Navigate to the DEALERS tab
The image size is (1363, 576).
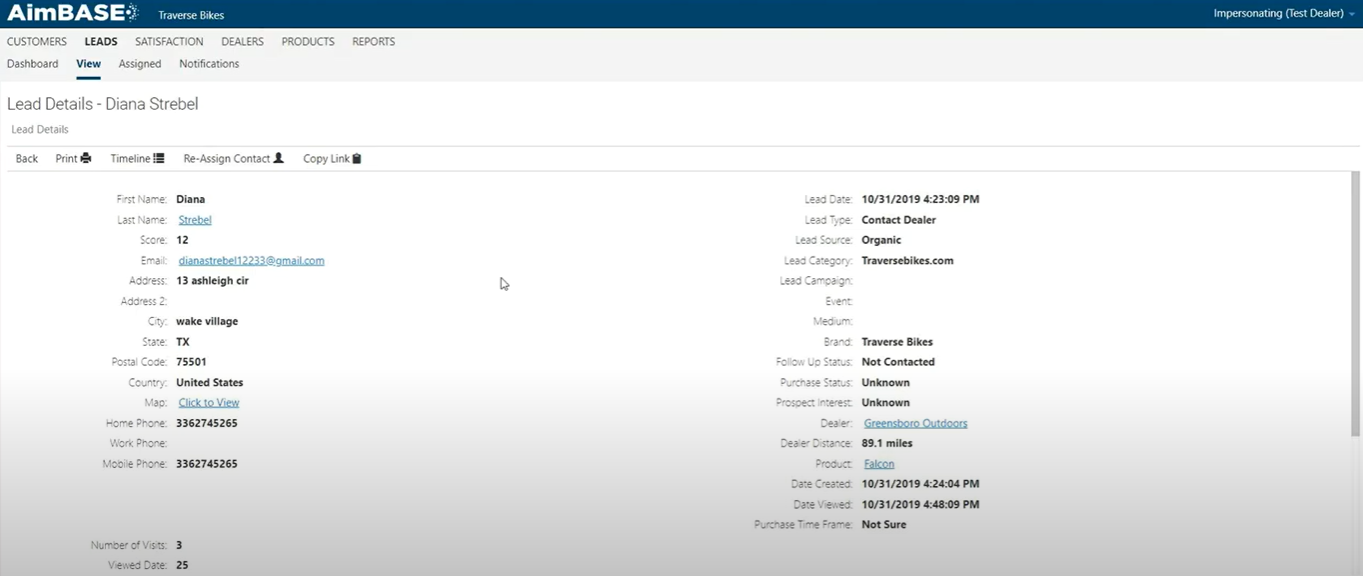click(x=242, y=41)
